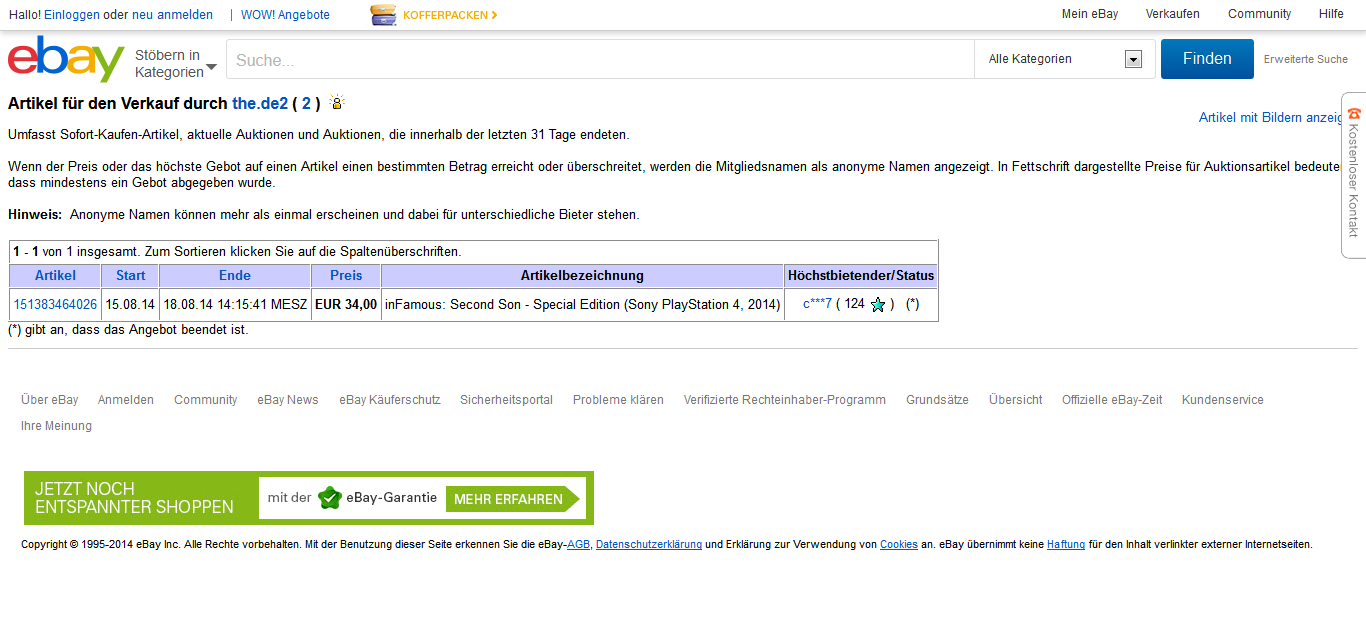Click the Höchstbietender/Status column header
Viewport: 1366px width, 634px height.
[861, 275]
